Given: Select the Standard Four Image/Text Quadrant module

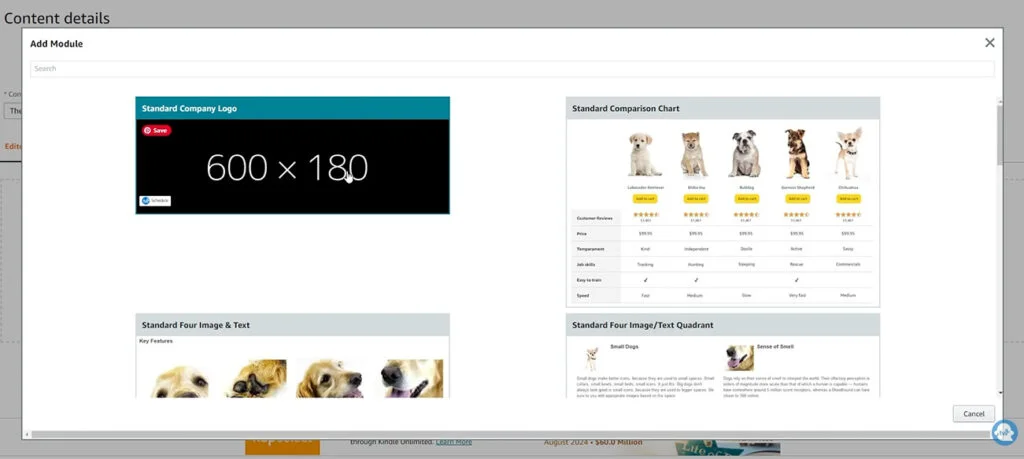Looking at the screenshot, I should tap(723, 356).
